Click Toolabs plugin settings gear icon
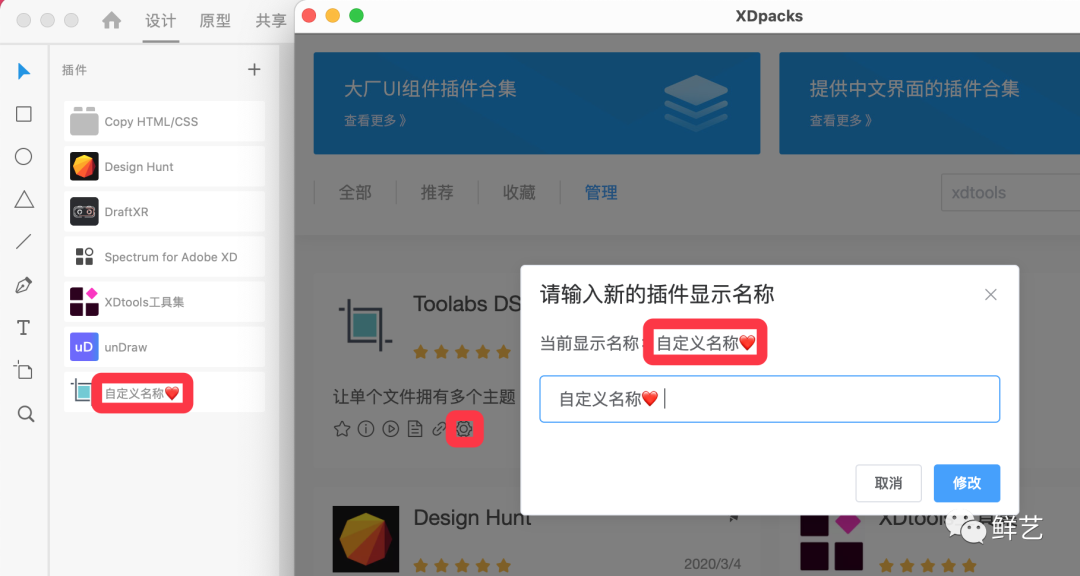The height and width of the screenshot is (576, 1080). pyautogui.click(x=464, y=429)
